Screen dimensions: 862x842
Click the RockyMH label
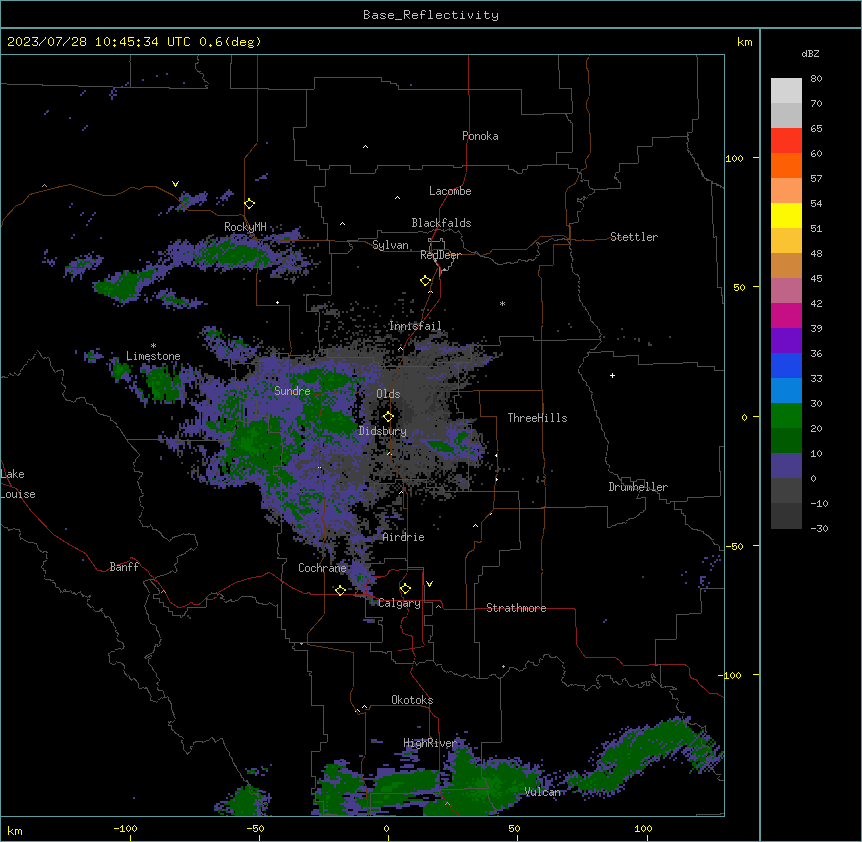point(245,227)
